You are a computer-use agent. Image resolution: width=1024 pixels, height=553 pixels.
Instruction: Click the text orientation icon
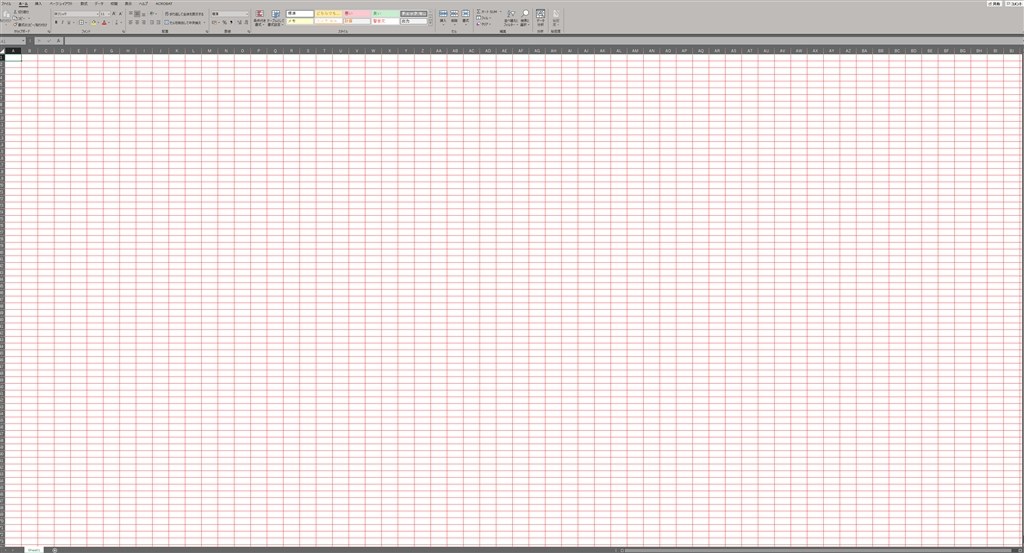[x=152, y=14]
